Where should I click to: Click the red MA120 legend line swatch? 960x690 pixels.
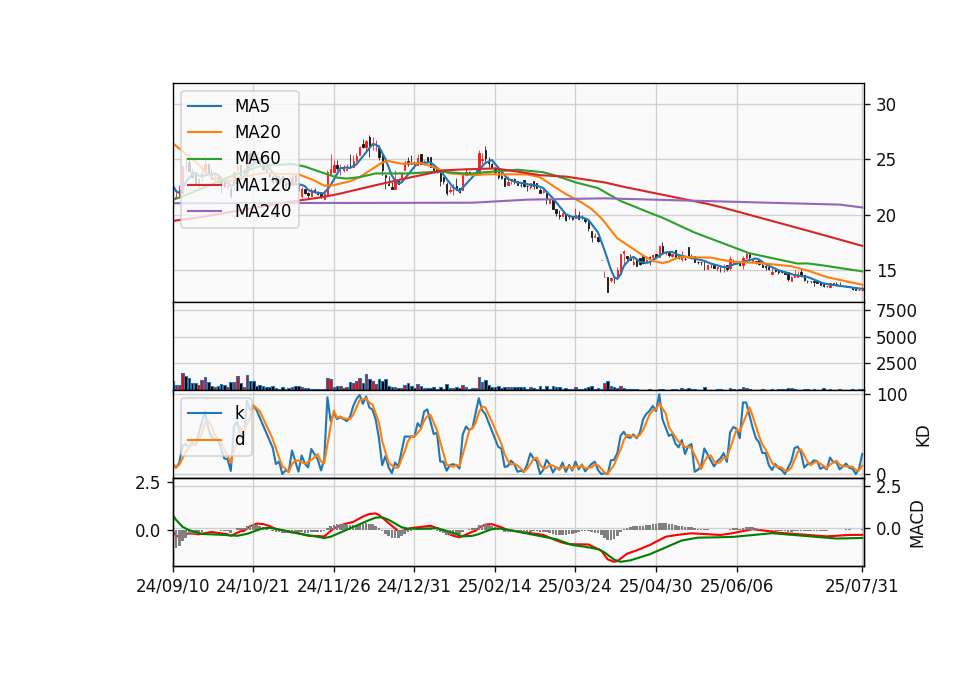tap(204, 185)
